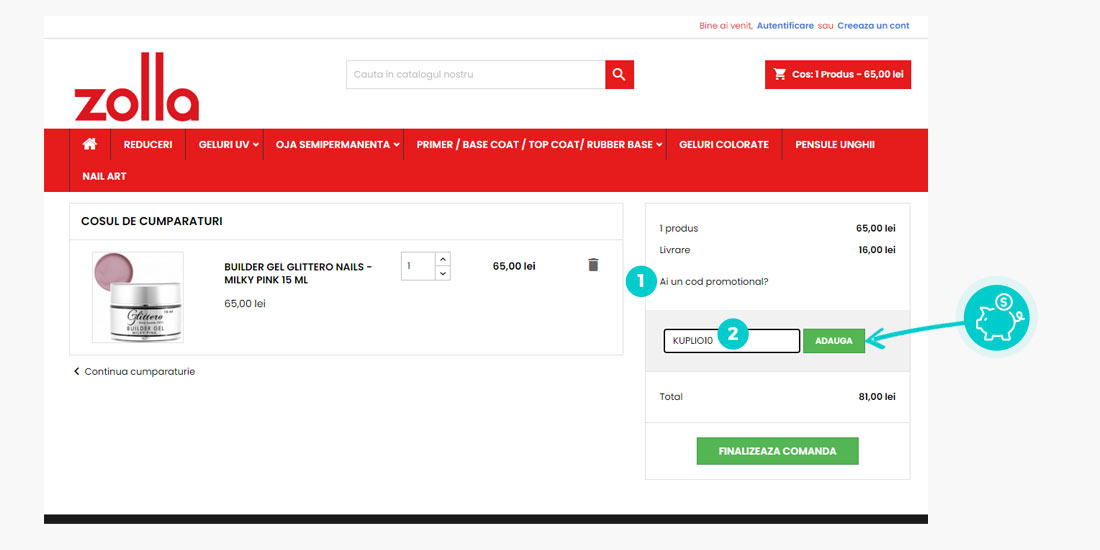Open the shopping cart summary button
Viewport: 1100px width, 550px height.
tap(838, 75)
